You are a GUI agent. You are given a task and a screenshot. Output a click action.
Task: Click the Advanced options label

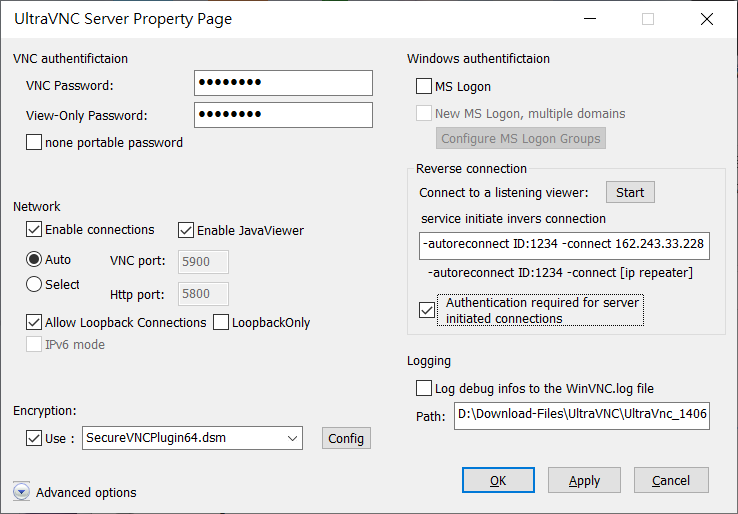click(86, 492)
